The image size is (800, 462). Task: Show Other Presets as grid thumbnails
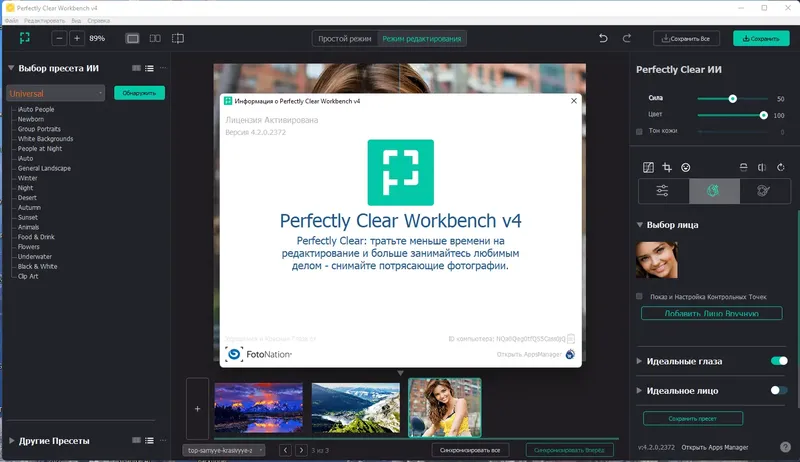[x=136, y=441]
